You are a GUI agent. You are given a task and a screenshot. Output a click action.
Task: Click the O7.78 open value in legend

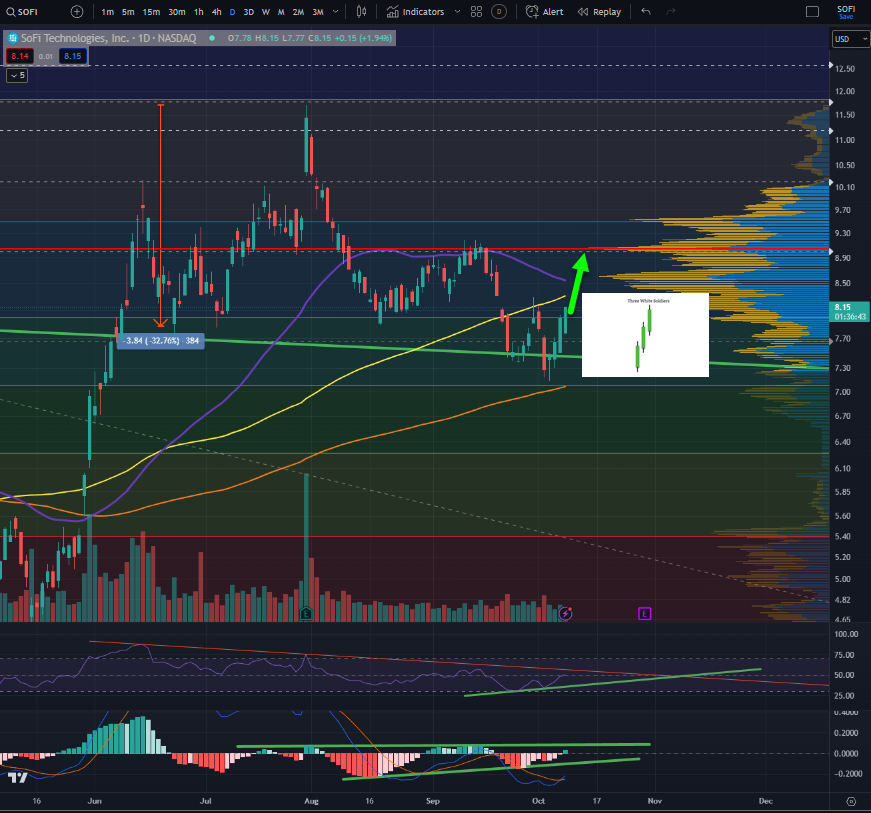coord(239,38)
